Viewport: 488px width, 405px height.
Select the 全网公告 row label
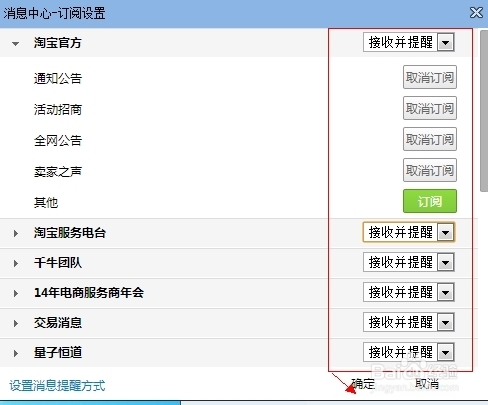pos(58,140)
